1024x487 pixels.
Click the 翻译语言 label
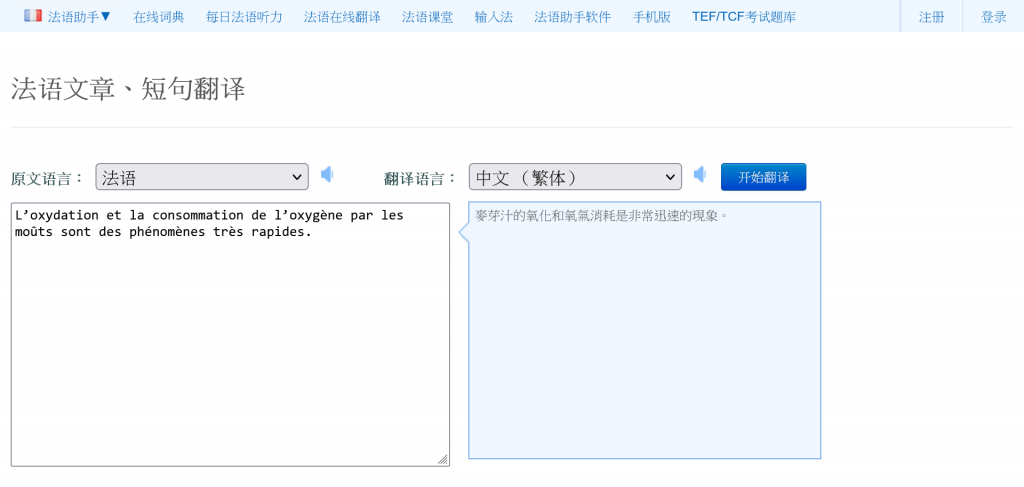[x=421, y=178]
